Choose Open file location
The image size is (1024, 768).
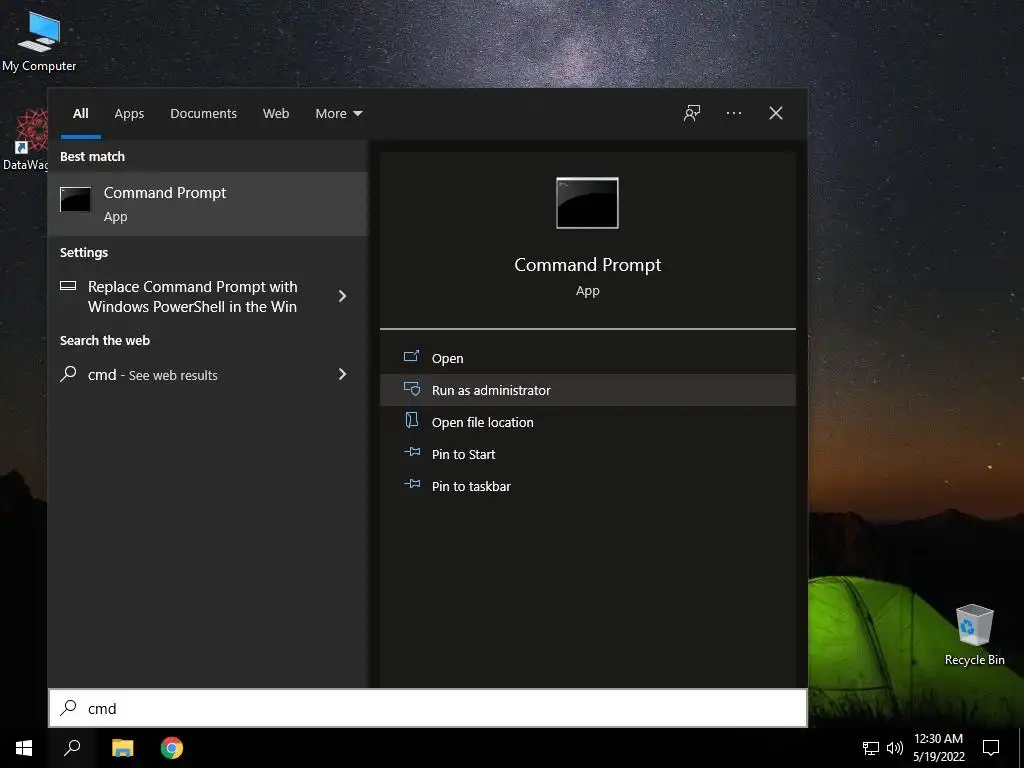coord(588,422)
